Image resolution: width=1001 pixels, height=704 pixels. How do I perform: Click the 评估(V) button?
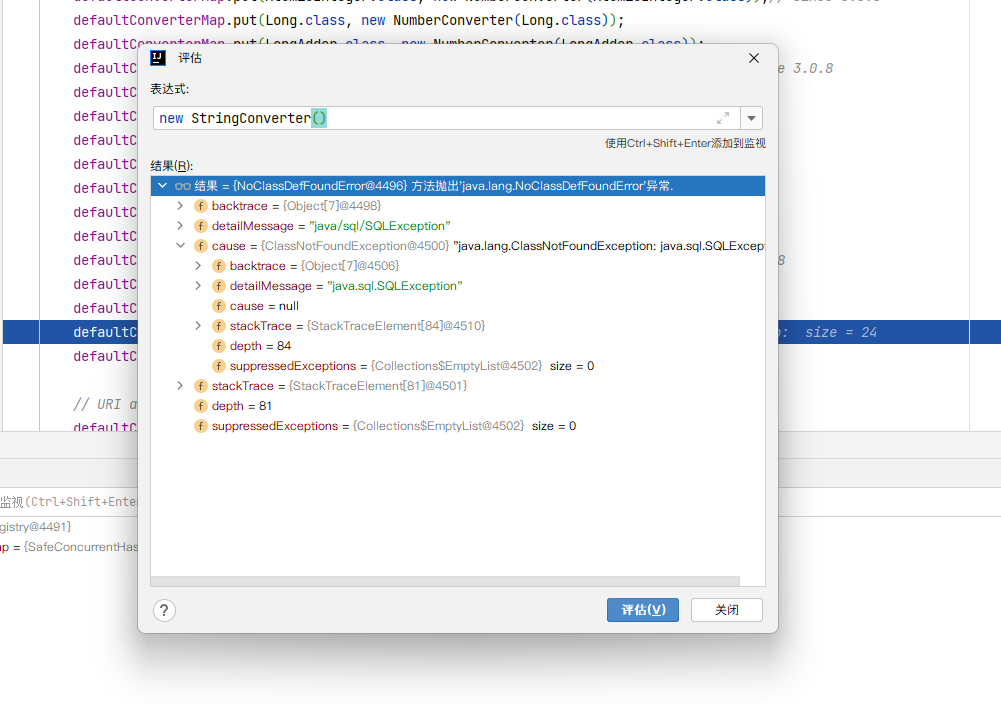coord(642,609)
